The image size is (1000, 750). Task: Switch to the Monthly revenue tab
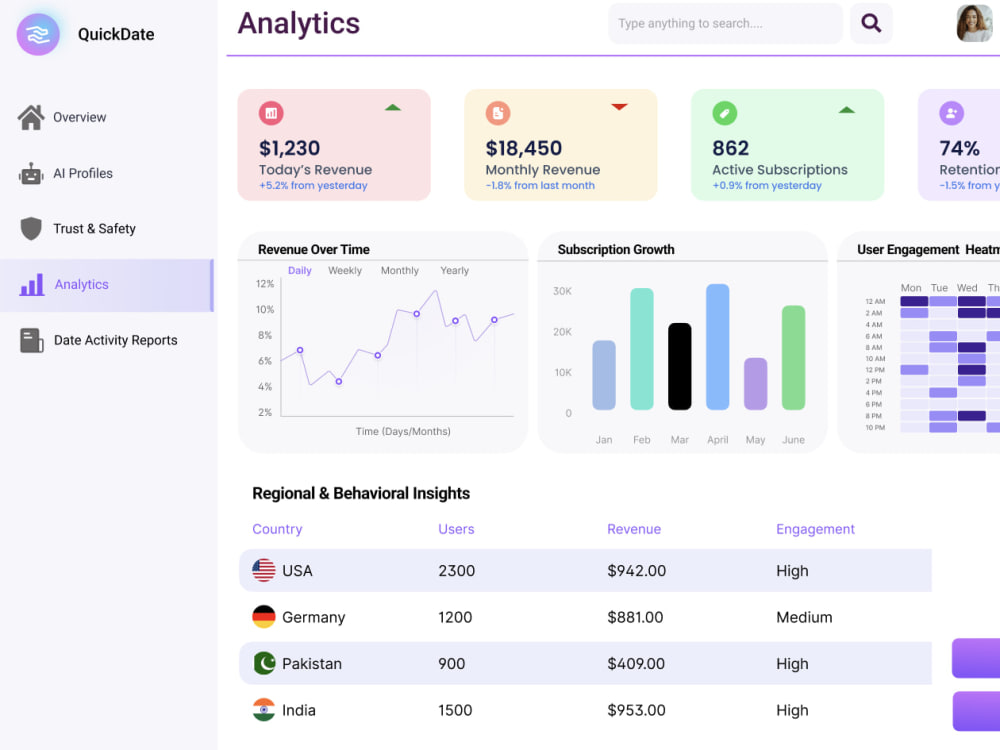pos(400,270)
